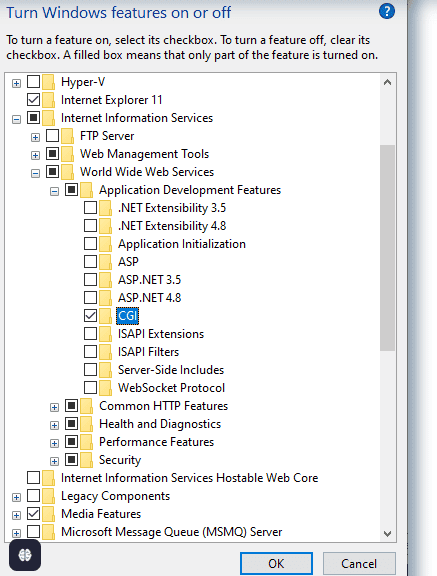Click the scrollbar down arrow
The height and width of the screenshot is (576, 437).
coord(387,533)
